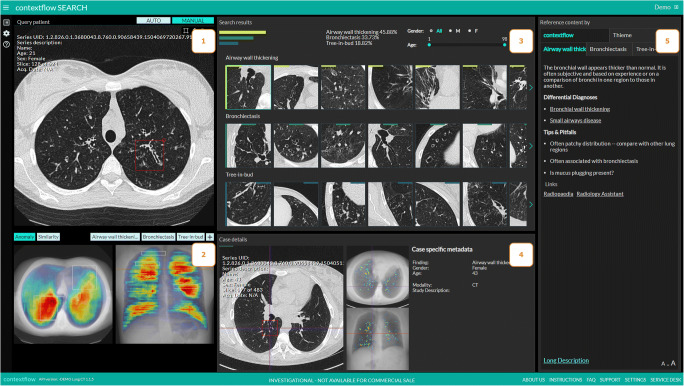The image size is (684, 386).
Task: Click the settings gear in left sidebar
Action: [x=6, y=33]
